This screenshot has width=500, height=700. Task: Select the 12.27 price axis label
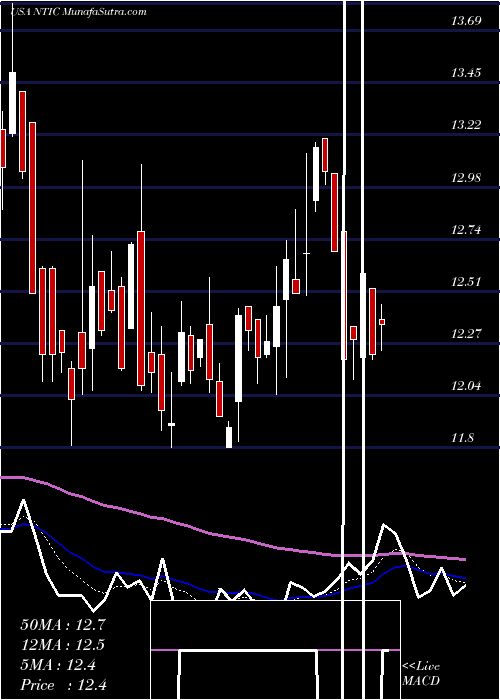466,333
